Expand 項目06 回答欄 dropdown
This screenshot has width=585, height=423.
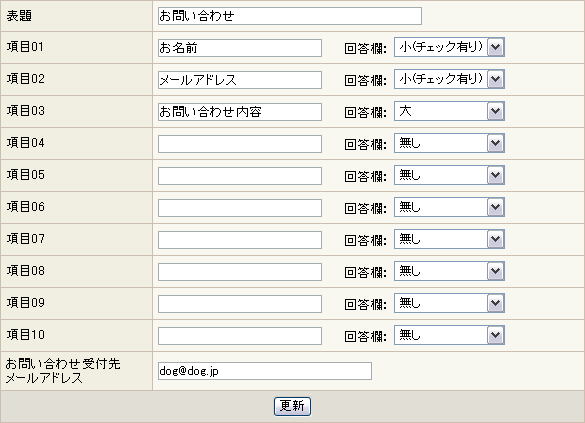(x=449, y=207)
